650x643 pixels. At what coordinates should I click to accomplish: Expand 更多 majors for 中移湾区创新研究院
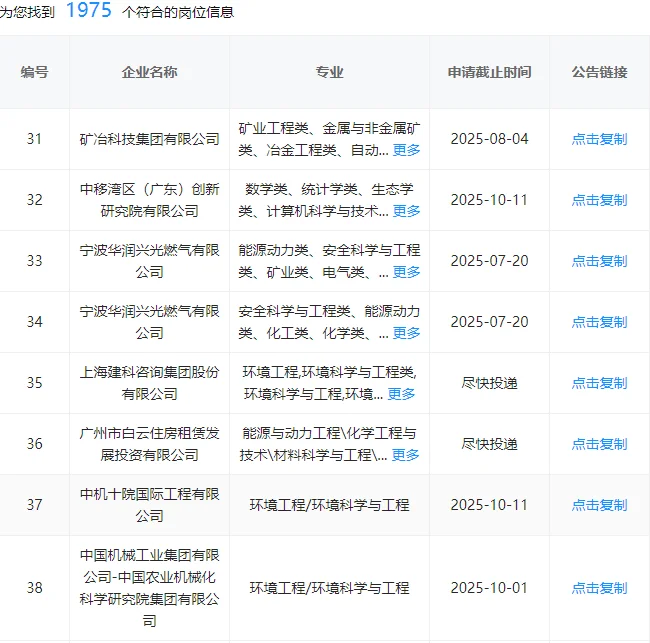(x=406, y=211)
